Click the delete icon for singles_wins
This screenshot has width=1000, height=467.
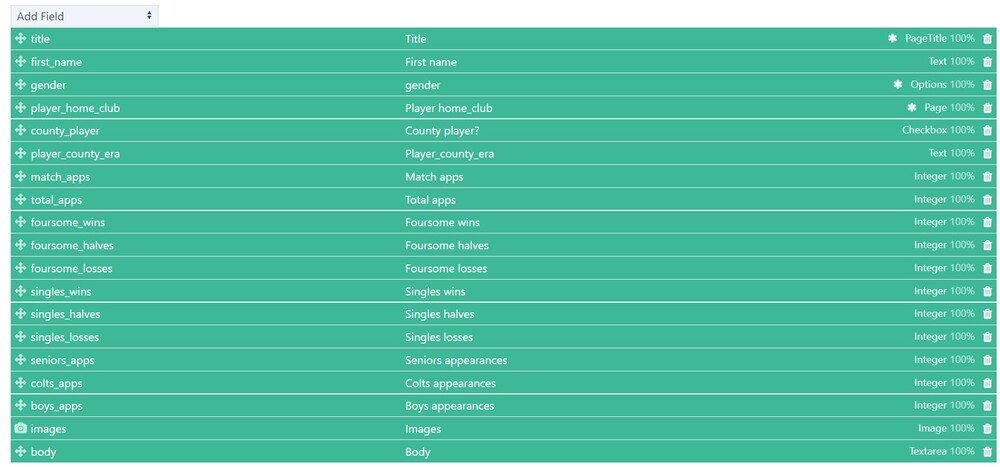(x=988, y=291)
